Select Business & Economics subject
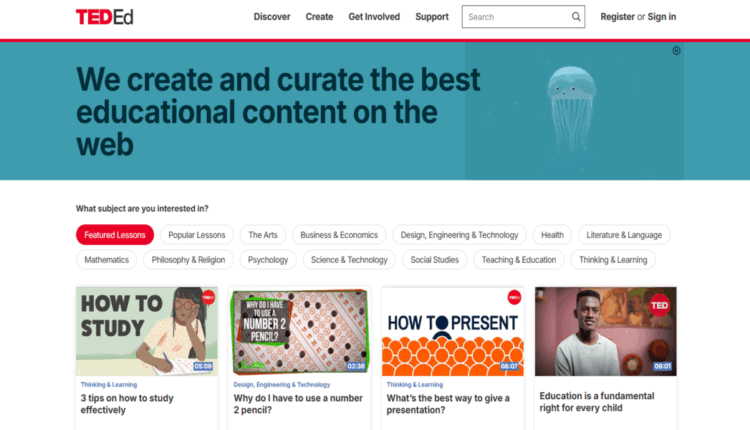The image size is (750, 430). [339, 235]
